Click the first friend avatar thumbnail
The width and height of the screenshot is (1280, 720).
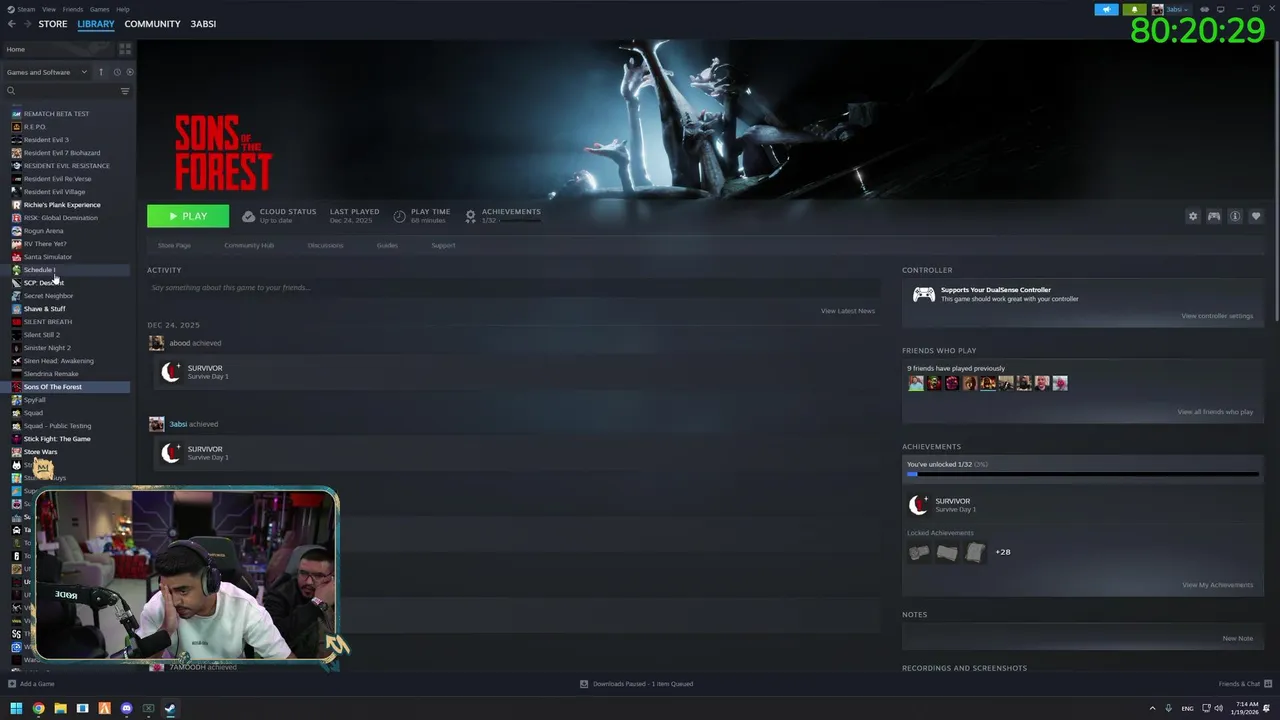915,383
